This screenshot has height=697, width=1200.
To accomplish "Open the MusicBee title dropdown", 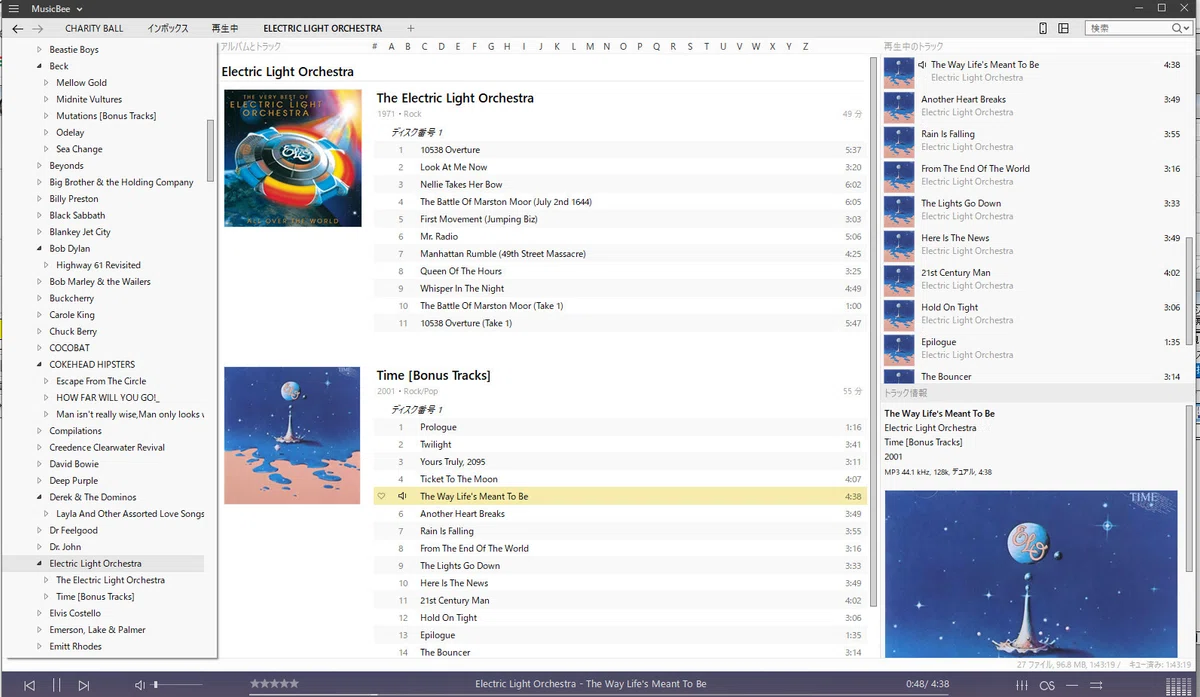I will point(79,9).
